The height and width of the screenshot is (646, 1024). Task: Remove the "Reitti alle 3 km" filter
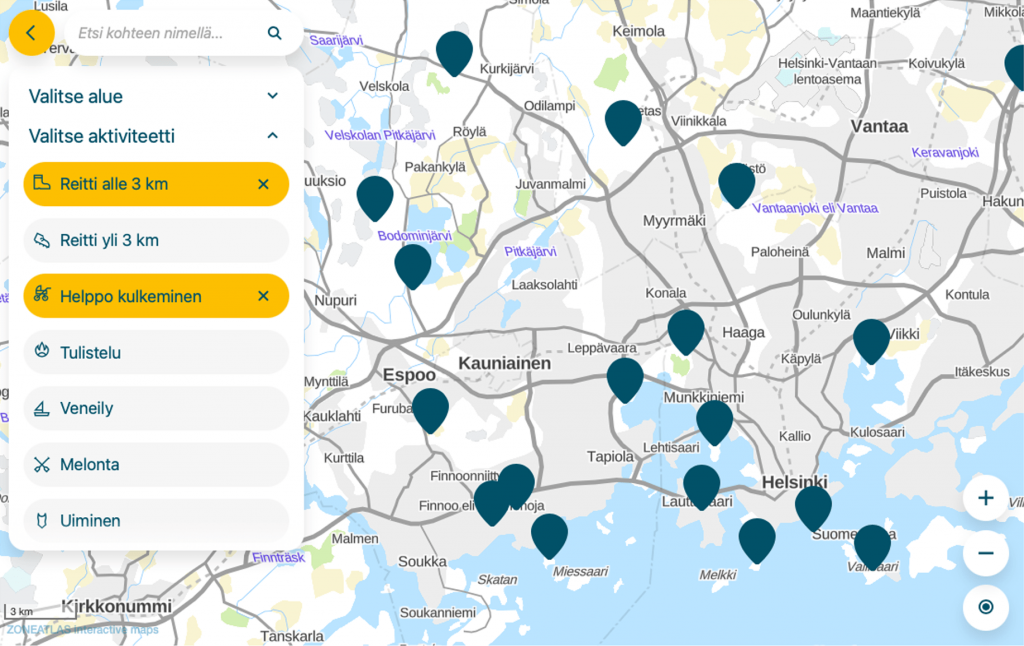[263, 184]
